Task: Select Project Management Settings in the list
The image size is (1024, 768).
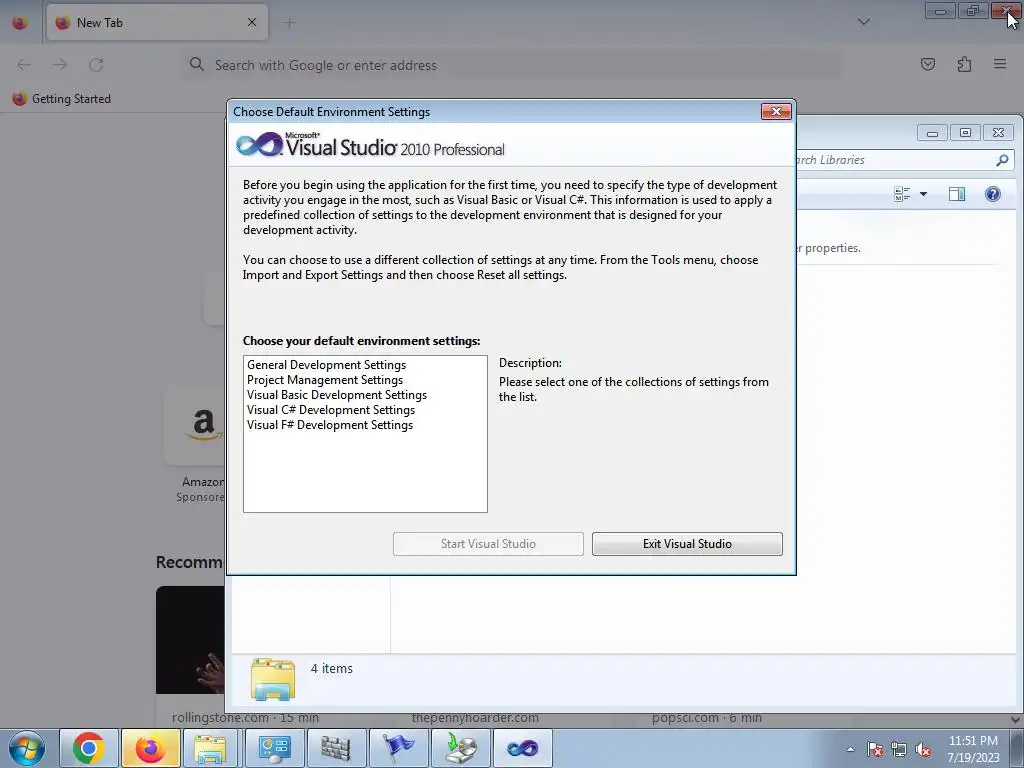Action: (325, 380)
